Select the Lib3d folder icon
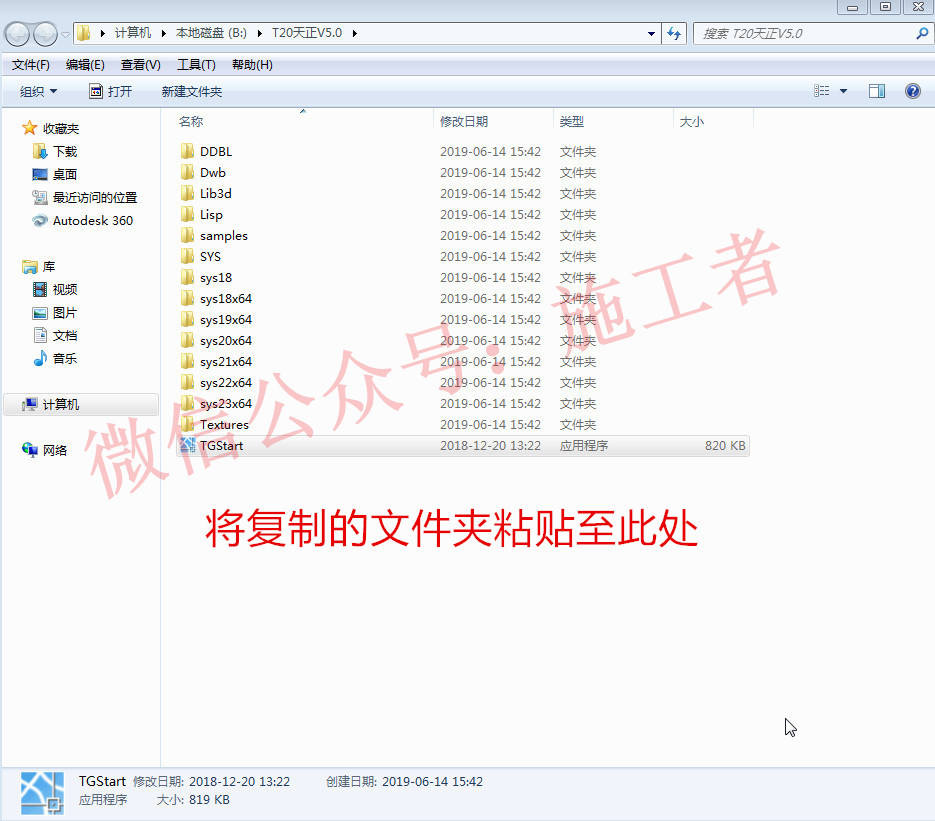Screen dimensions: 935x821 (187, 193)
